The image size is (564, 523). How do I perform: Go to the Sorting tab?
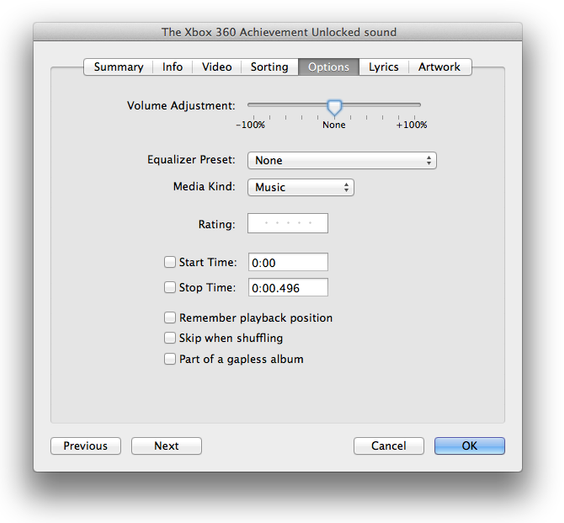(269, 67)
